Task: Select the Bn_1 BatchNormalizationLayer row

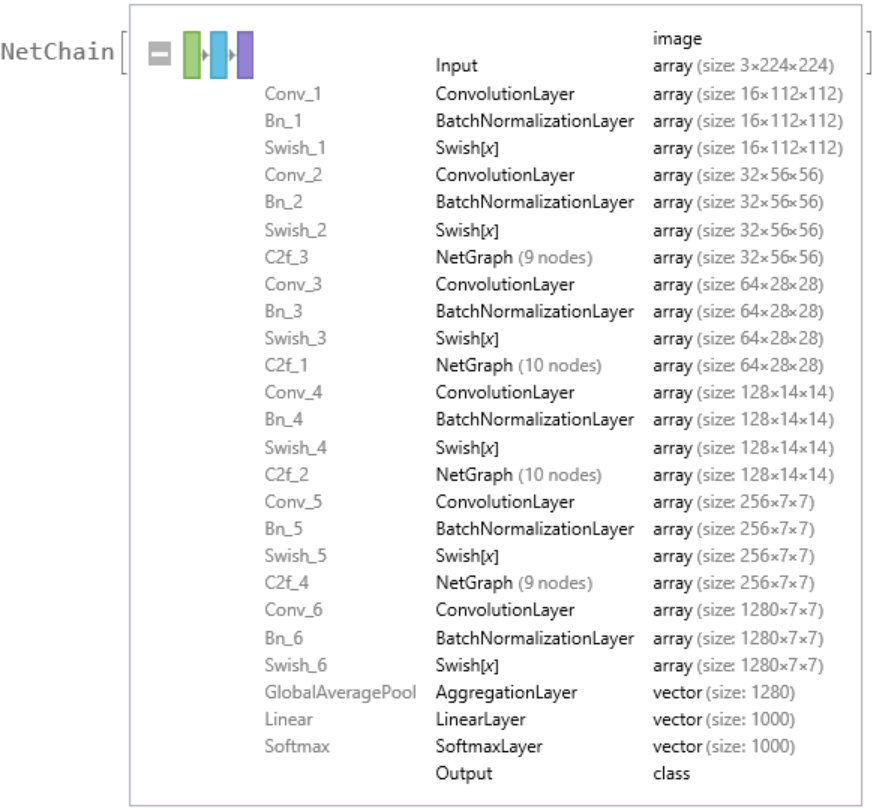Action: pyautogui.click(x=534, y=121)
